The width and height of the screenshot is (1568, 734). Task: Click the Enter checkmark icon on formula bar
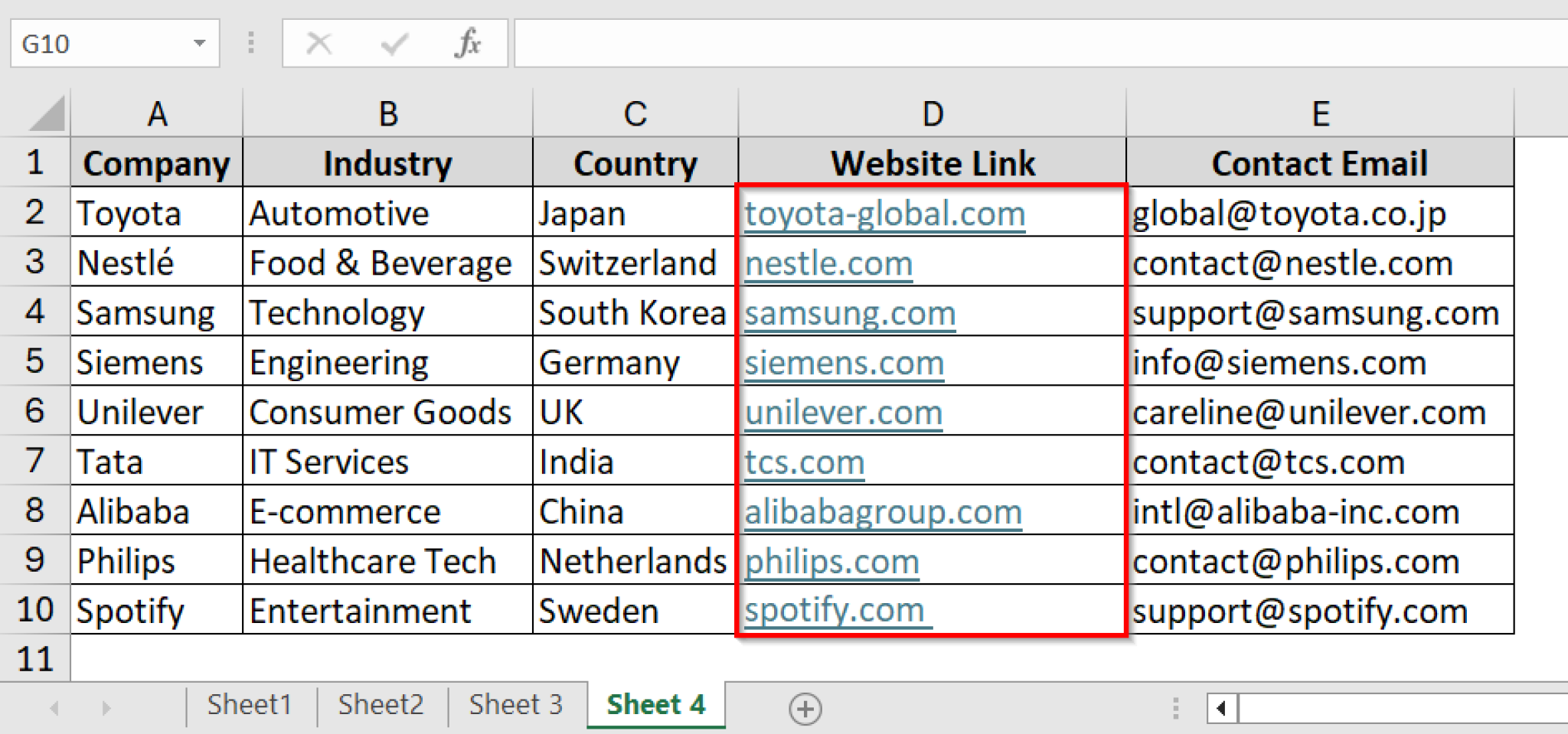pos(393,43)
